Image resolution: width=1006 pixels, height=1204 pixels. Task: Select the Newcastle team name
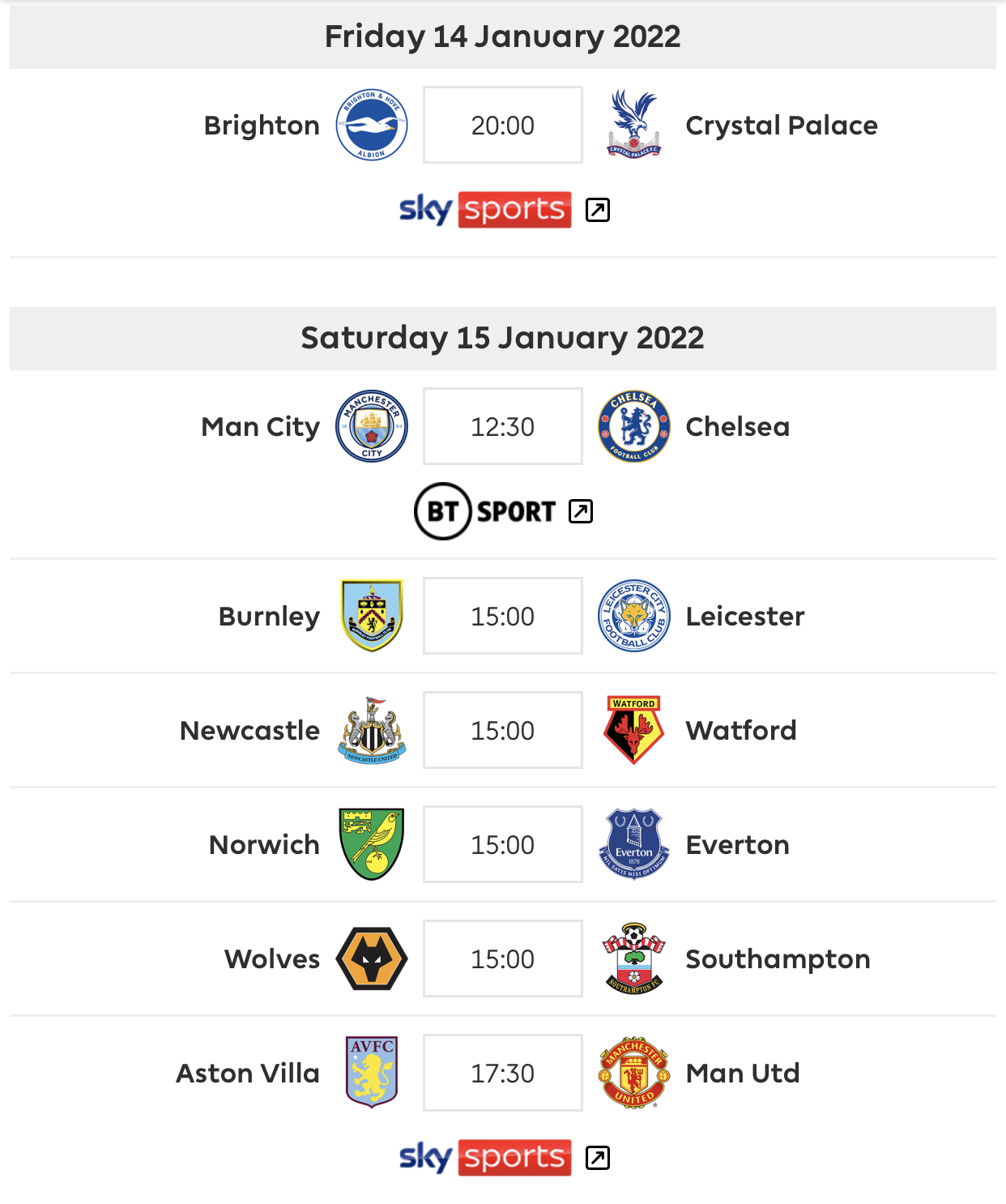click(249, 730)
